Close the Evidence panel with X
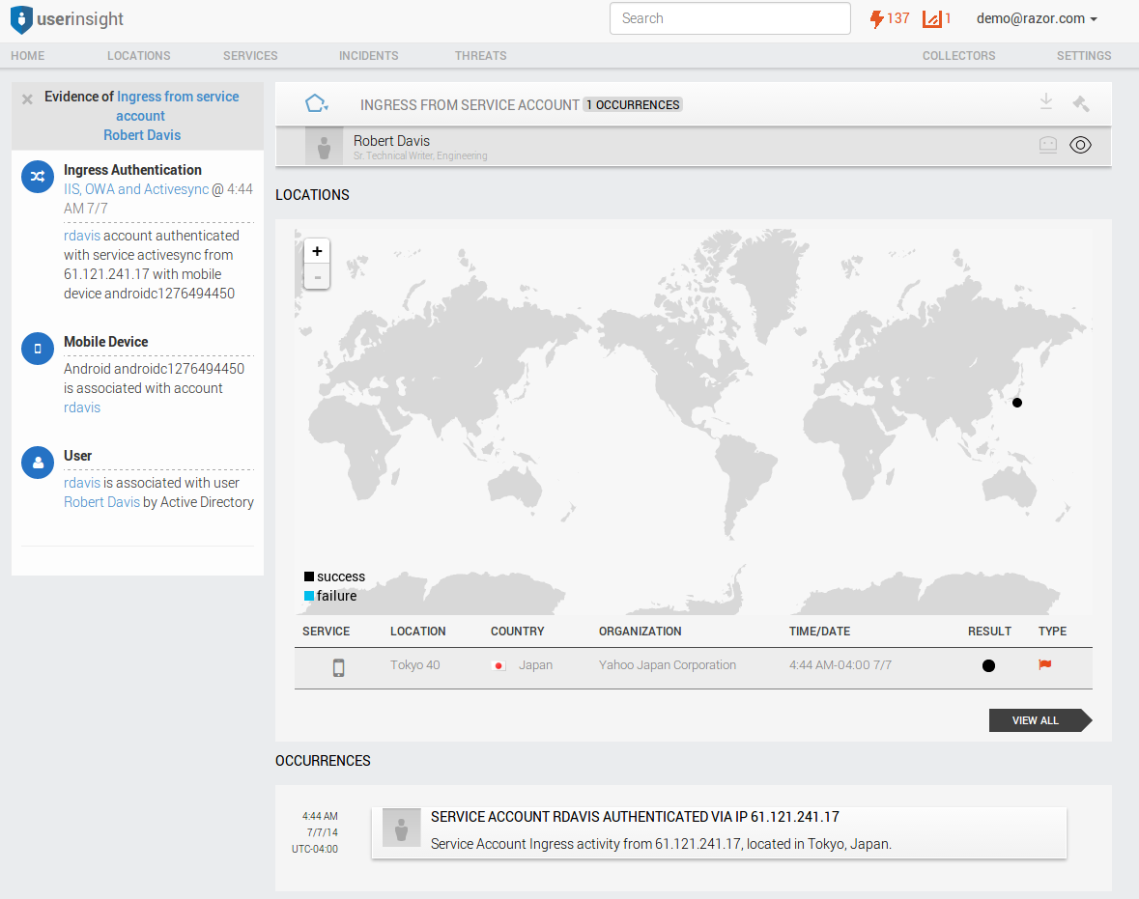This screenshot has width=1139, height=899. pyautogui.click(x=27, y=99)
